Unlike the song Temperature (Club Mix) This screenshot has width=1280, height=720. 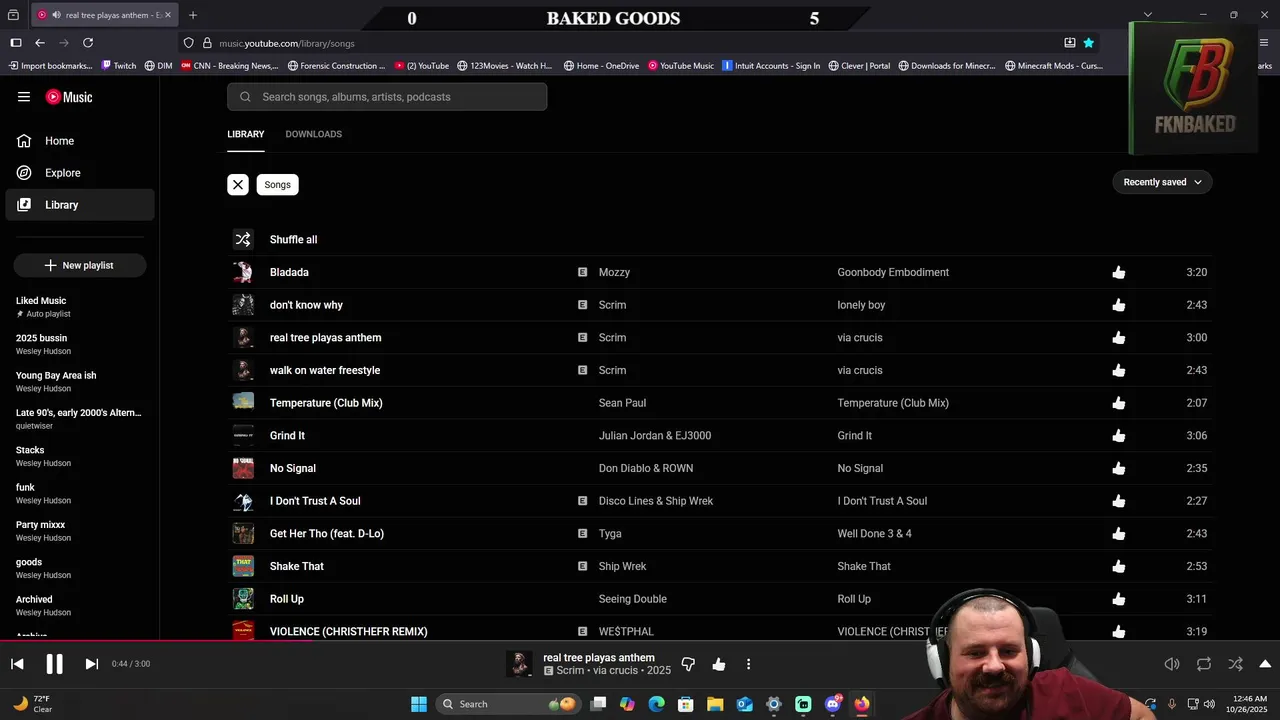click(1118, 403)
